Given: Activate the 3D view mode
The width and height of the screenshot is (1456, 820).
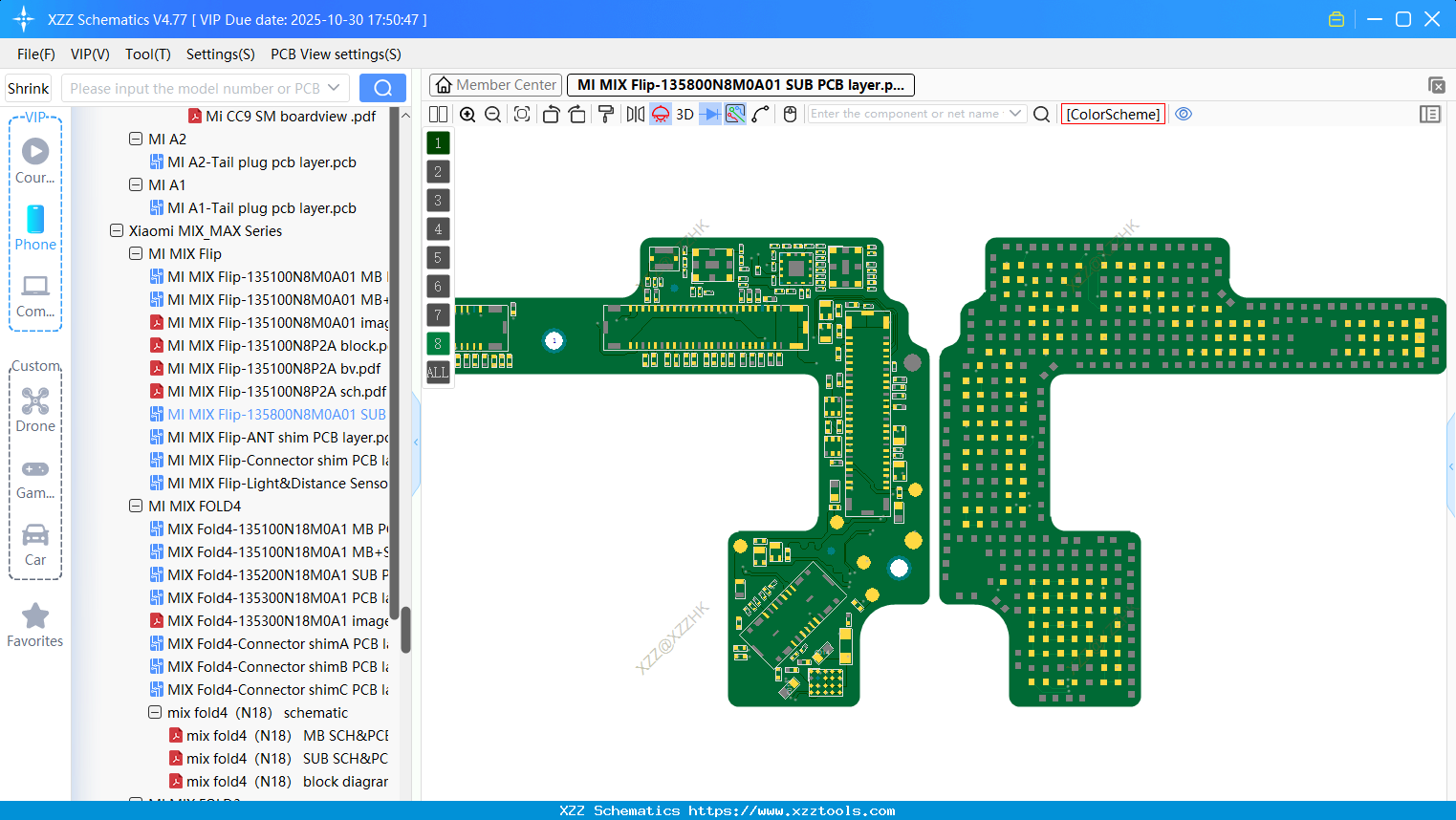Looking at the screenshot, I should click(x=685, y=114).
